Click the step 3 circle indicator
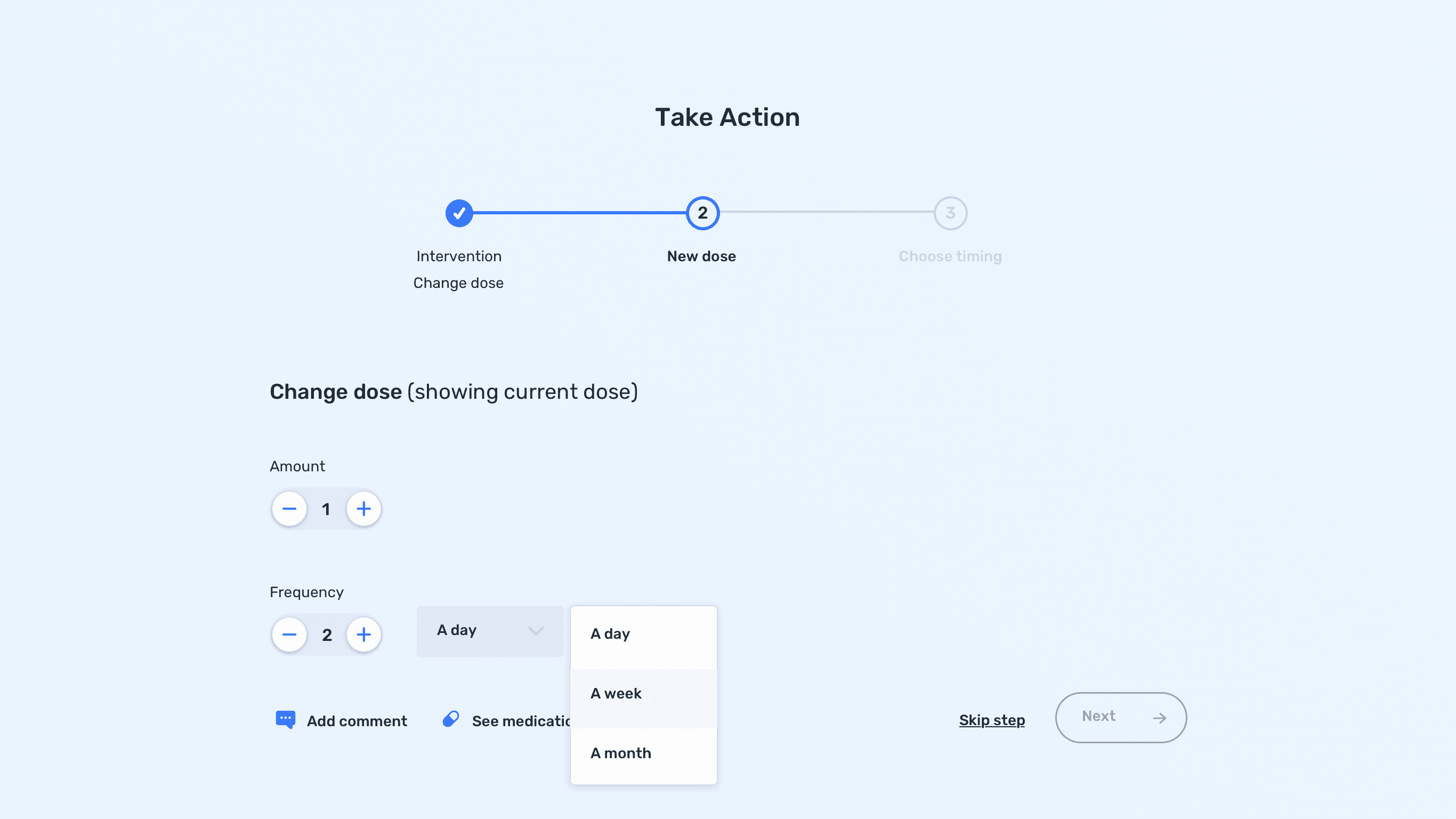This screenshot has height=819, width=1456. click(950, 213)
